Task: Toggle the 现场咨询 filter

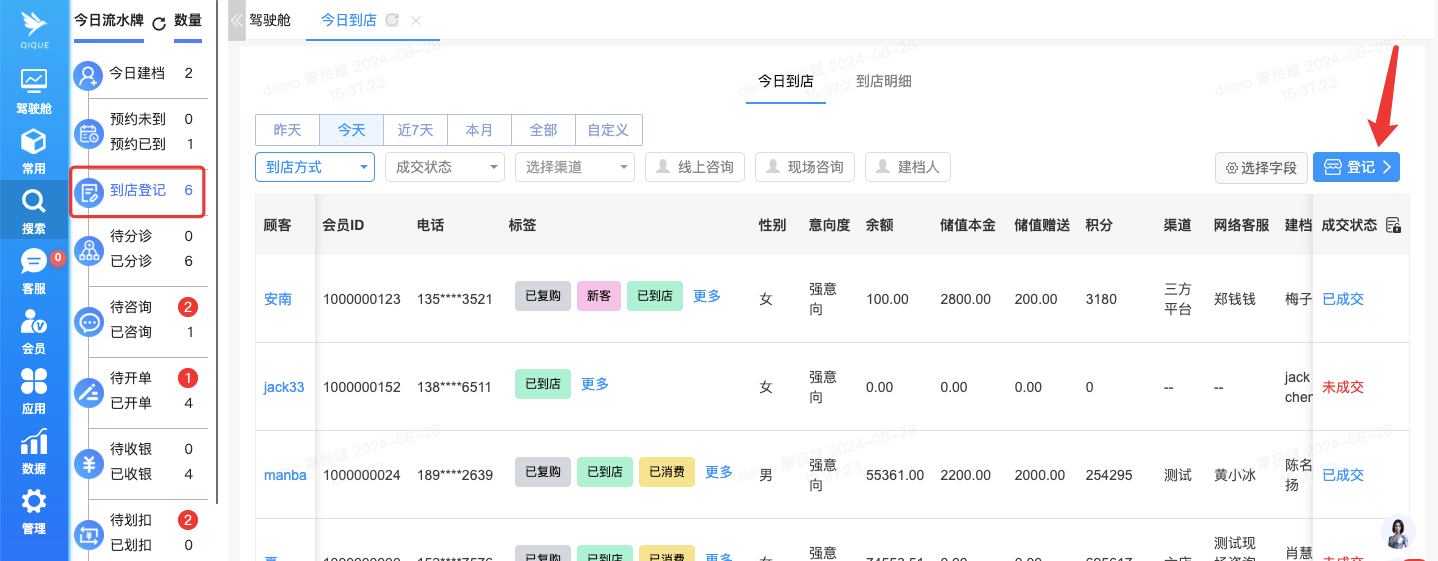Action: (805, 167)
